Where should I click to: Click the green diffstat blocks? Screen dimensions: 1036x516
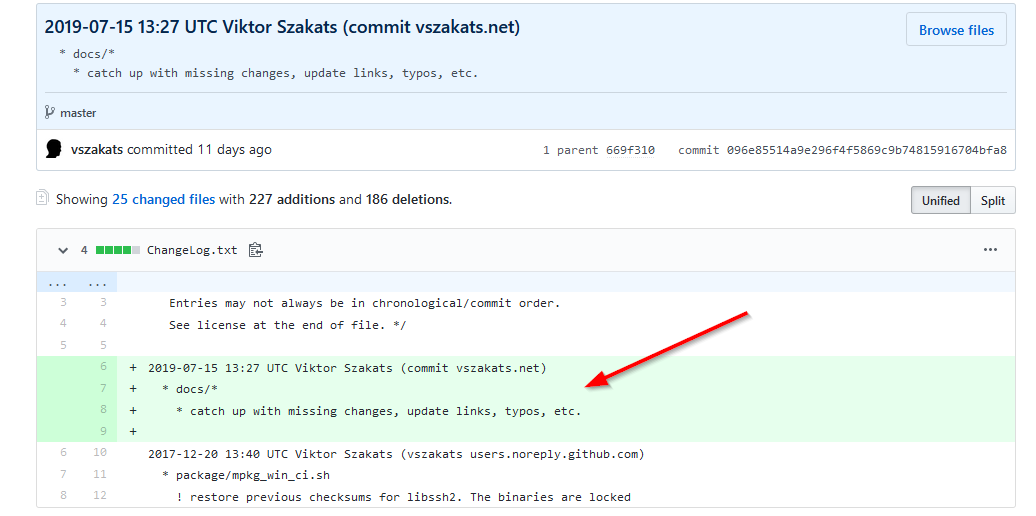point(117,250)
